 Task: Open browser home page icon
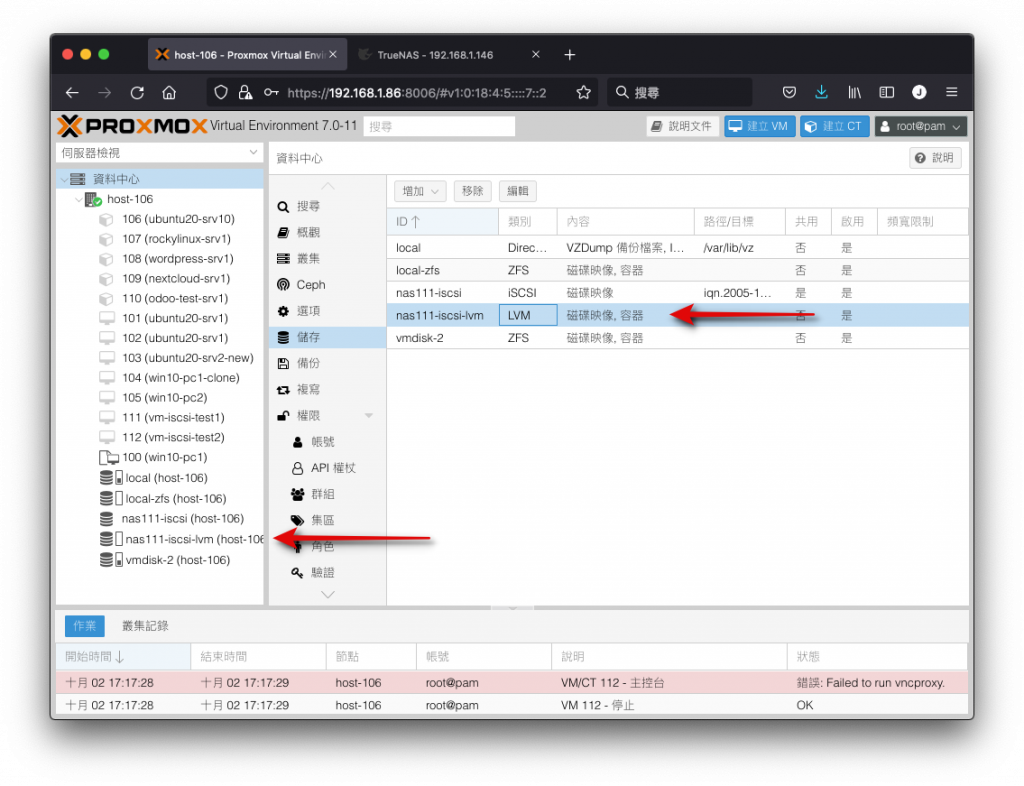point(169,93)
